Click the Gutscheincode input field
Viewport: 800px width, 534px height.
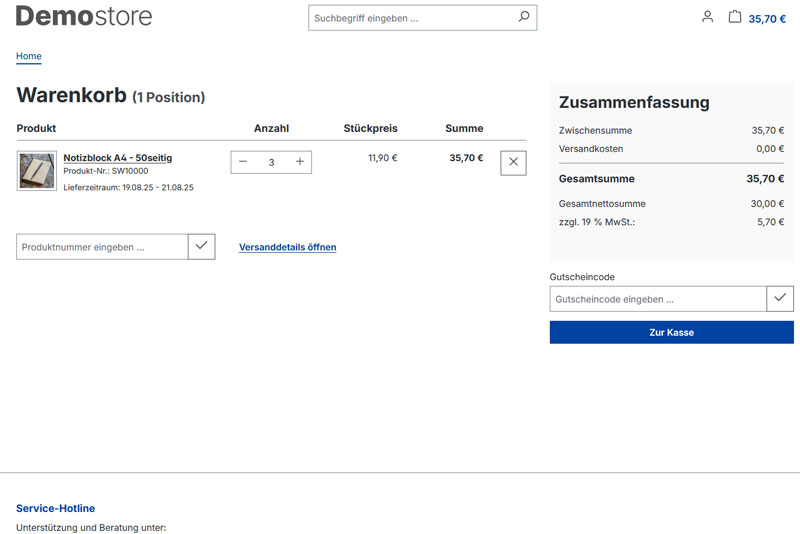tap(657, 299)
